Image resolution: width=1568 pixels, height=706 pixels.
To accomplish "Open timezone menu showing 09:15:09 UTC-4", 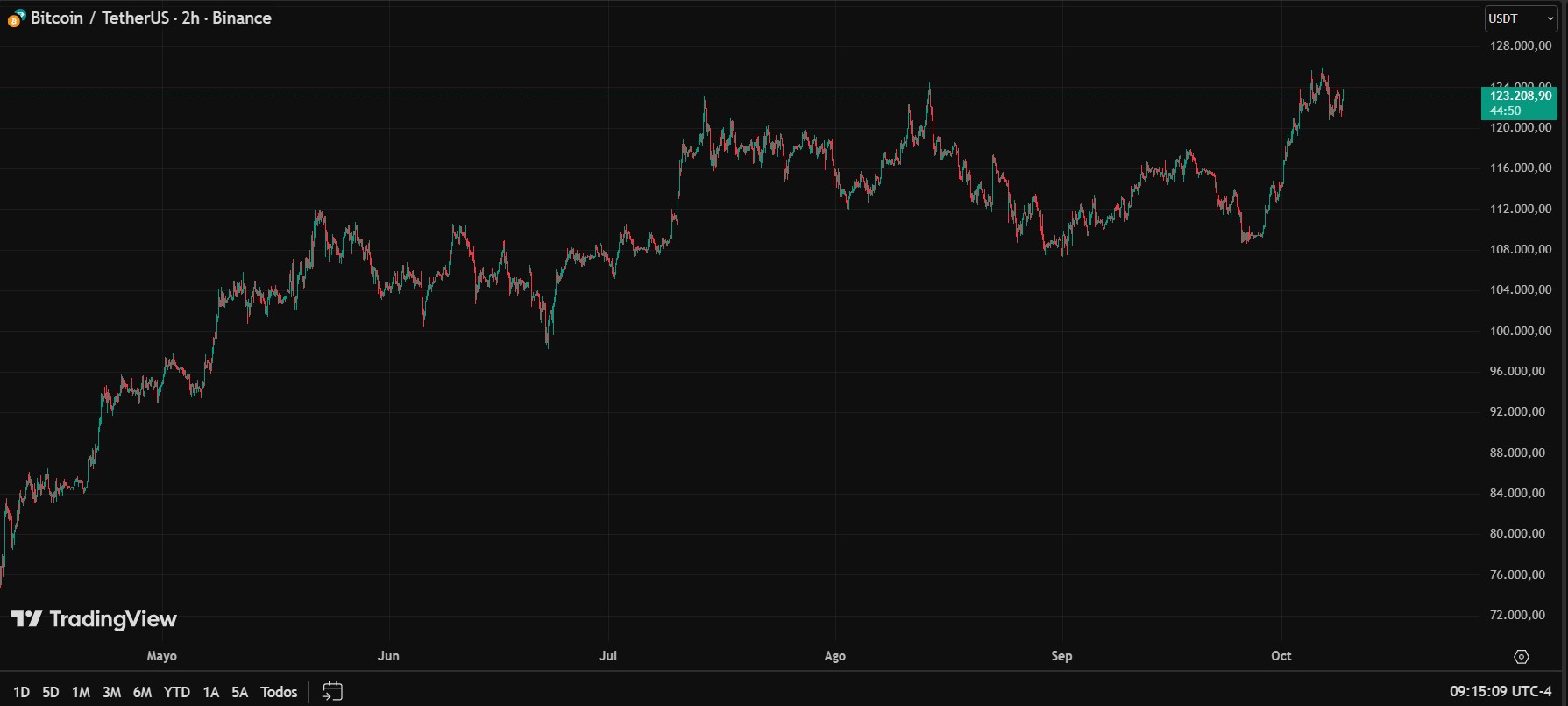I will point(1500,692).
